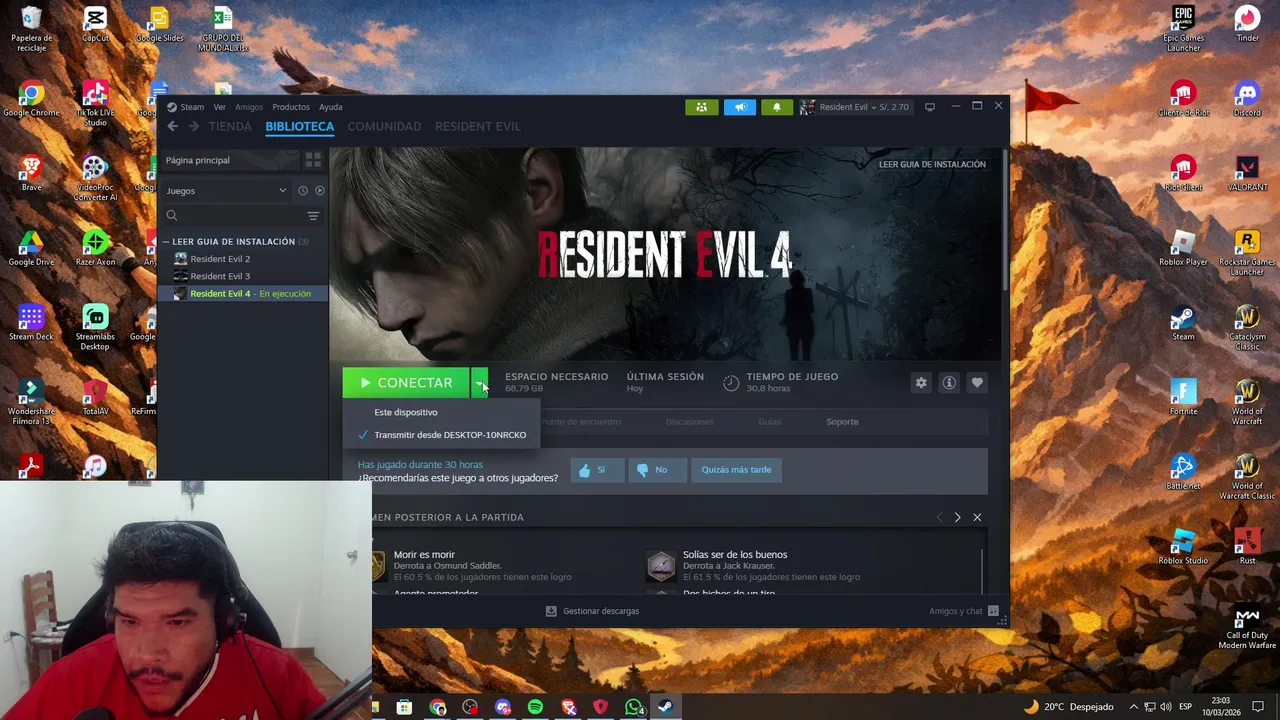Click the library search field
This screenshot has width=1280, height=720.
click(233, 215)
